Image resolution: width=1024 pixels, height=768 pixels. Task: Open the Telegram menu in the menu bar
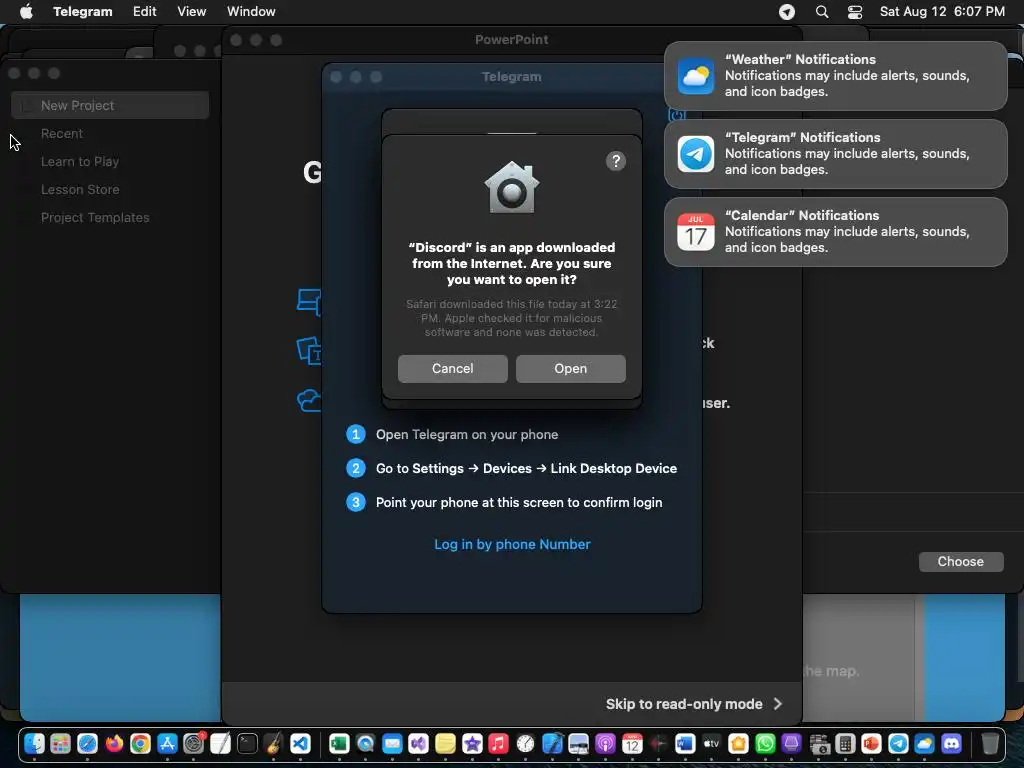click(x=82, y=11)
